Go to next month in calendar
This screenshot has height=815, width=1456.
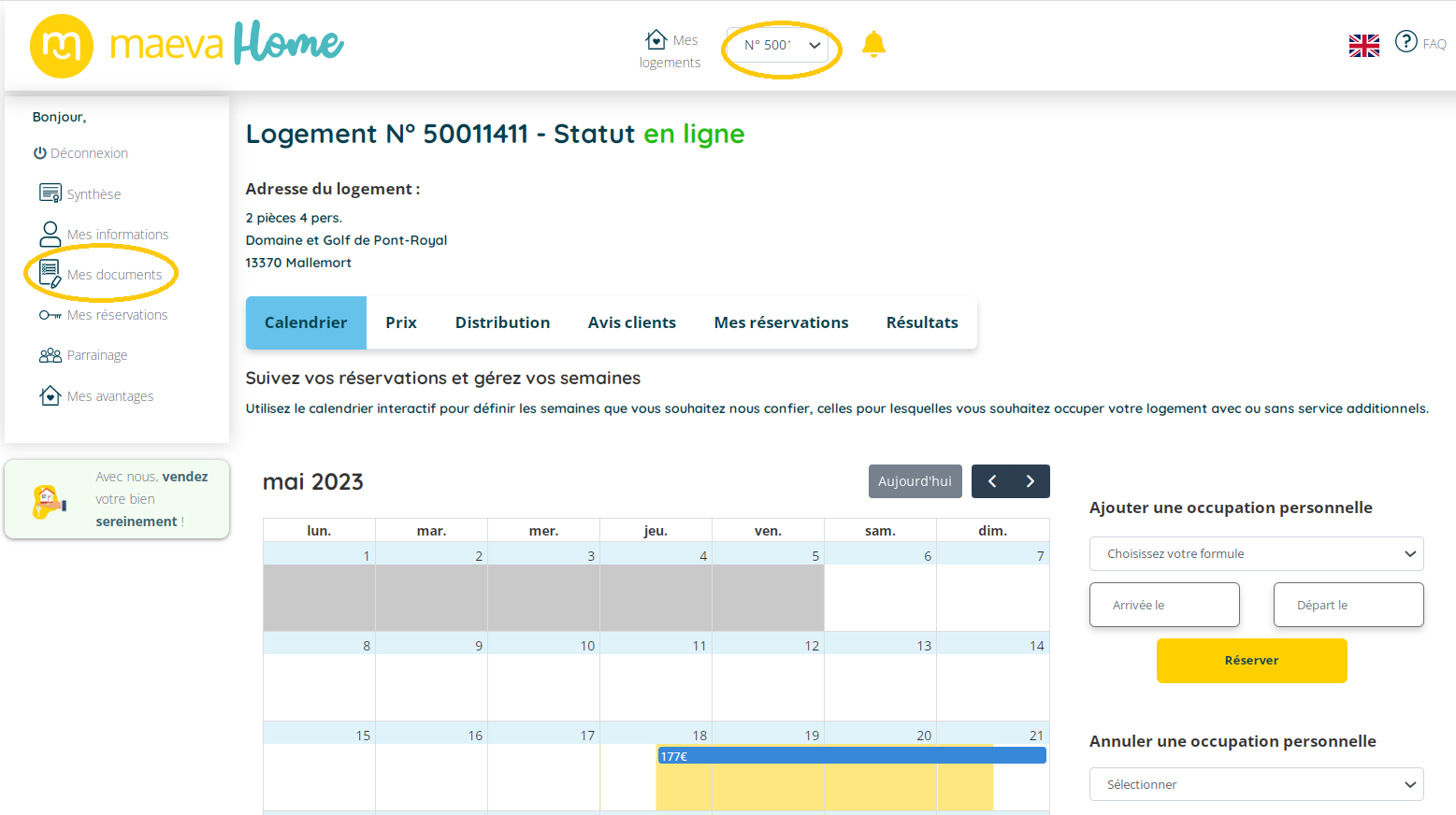(1031, 481)
